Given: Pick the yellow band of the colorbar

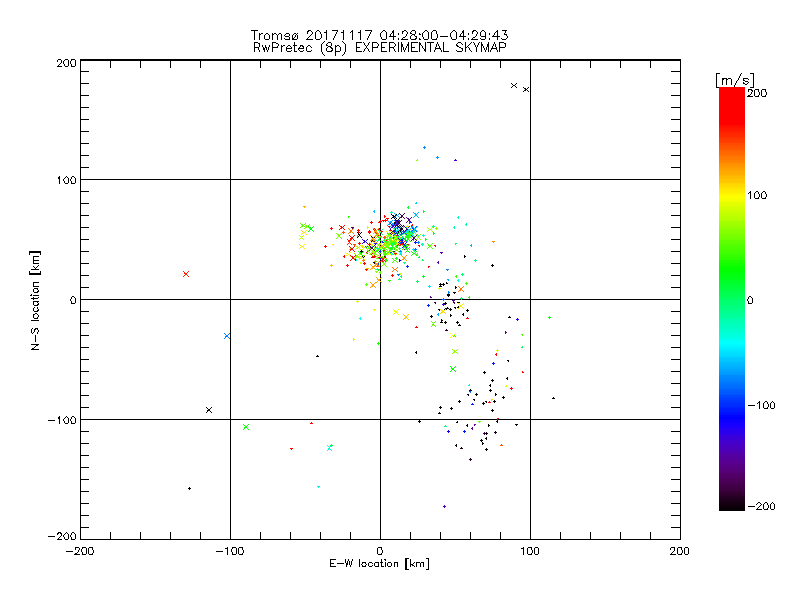Looking at the screenshot, I should (x=732, y=196).
